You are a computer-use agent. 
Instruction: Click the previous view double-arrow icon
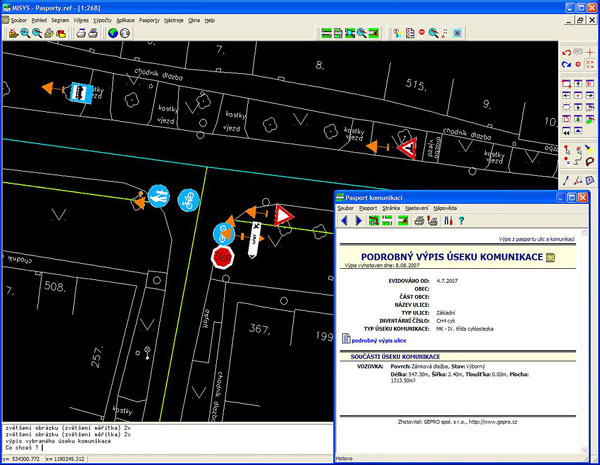[566, 132]
